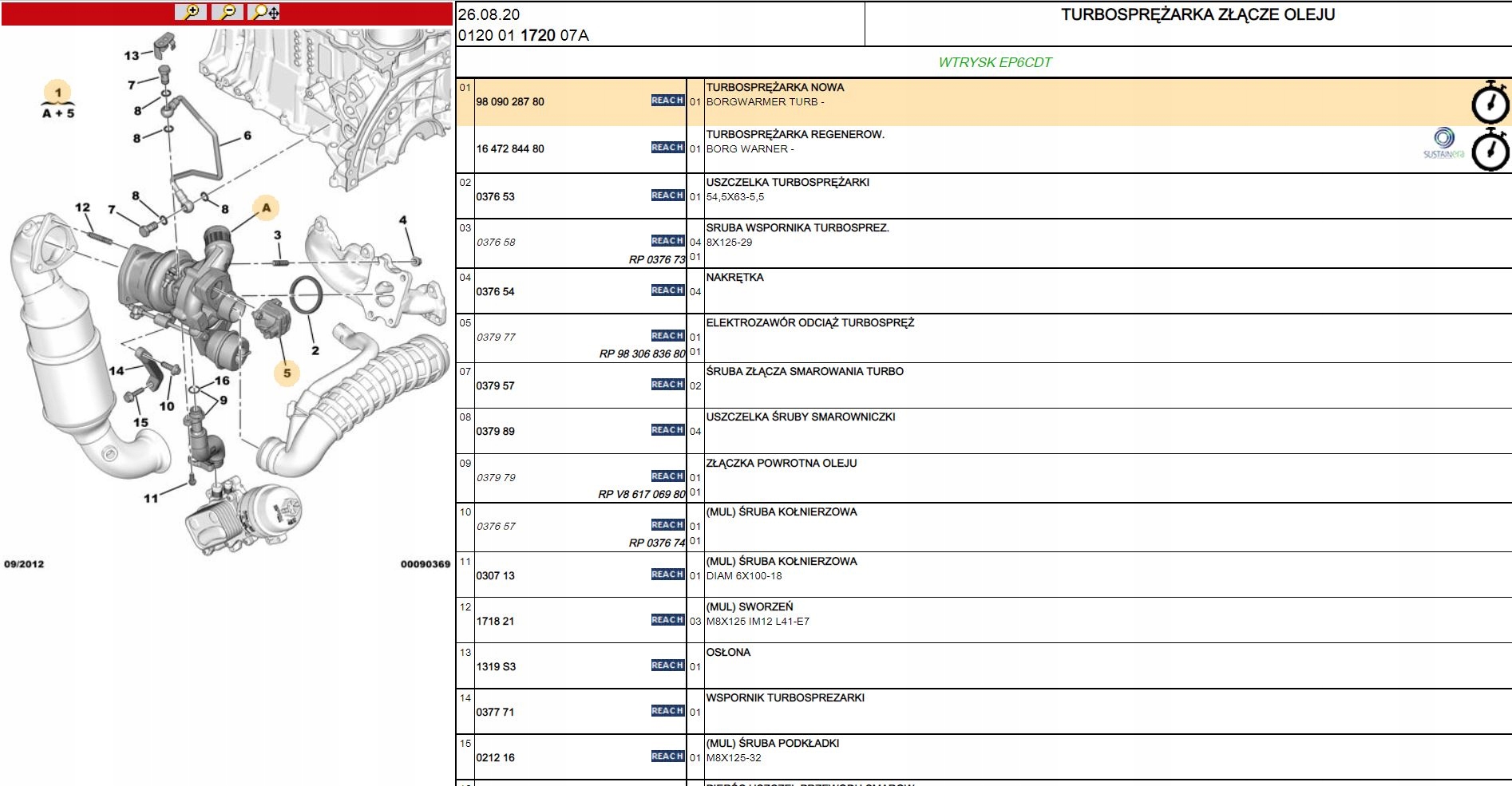Click description USZCZELKA TURBOSPRĘŻARKI

[x=788, y=183]
